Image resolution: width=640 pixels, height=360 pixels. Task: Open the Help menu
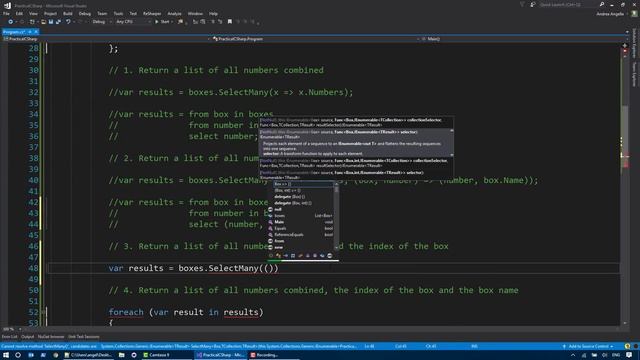(x=213, y=13)
